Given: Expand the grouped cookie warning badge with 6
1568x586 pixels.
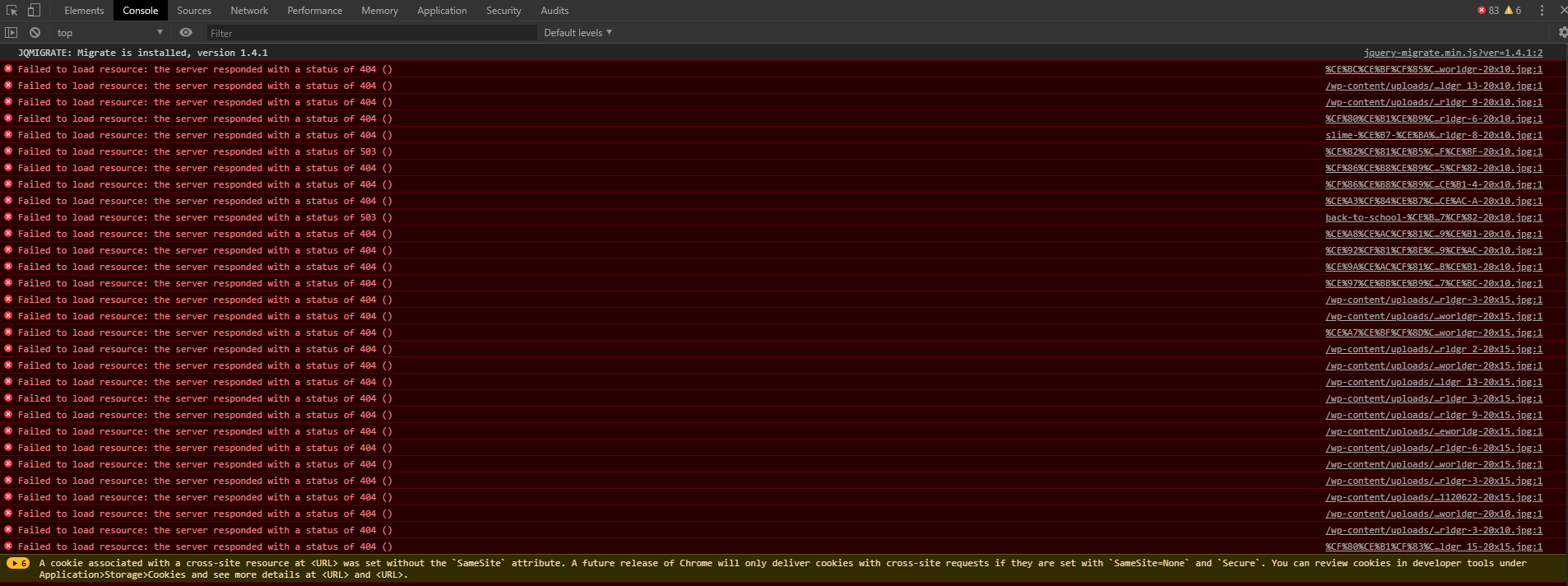Looking at the screenshot, I should click(18, 564).
